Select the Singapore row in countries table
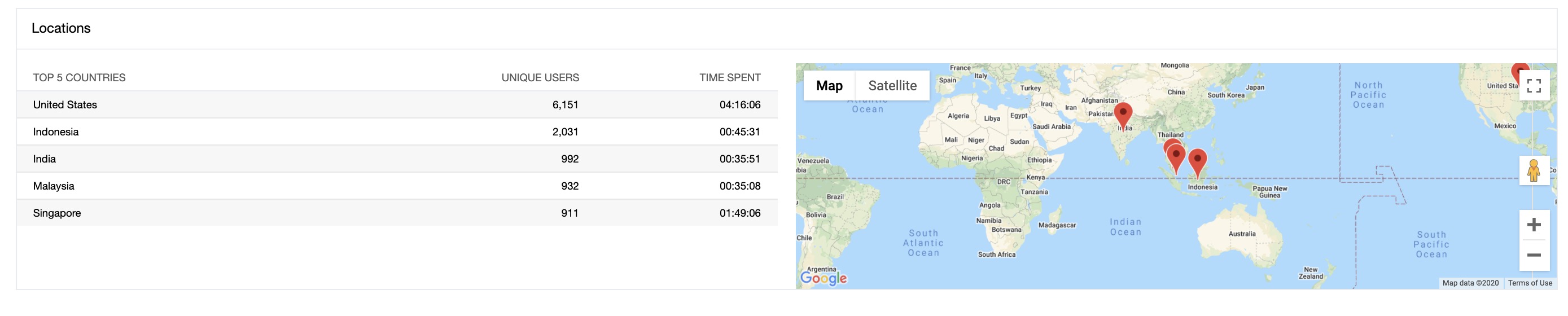 click(x=397, y=213)
